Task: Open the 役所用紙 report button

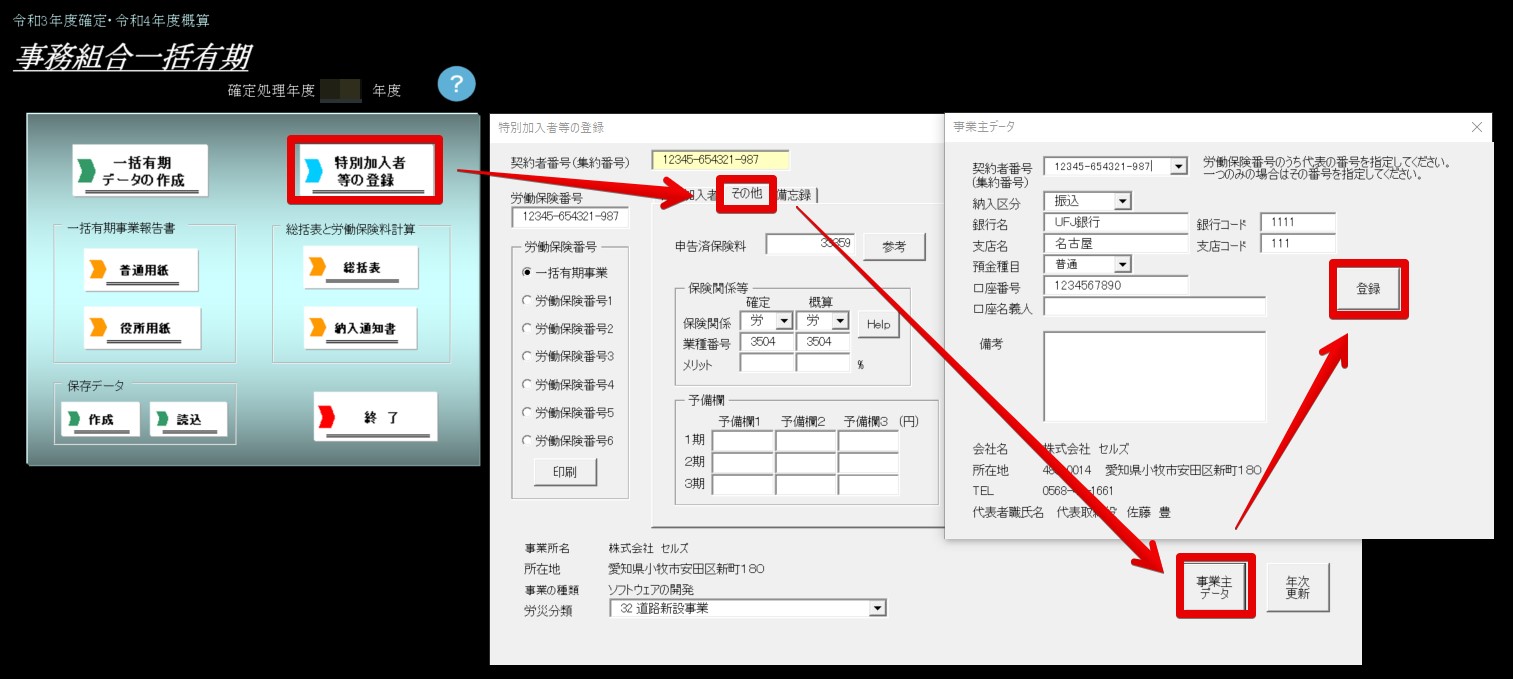Action: coord(141,328)
